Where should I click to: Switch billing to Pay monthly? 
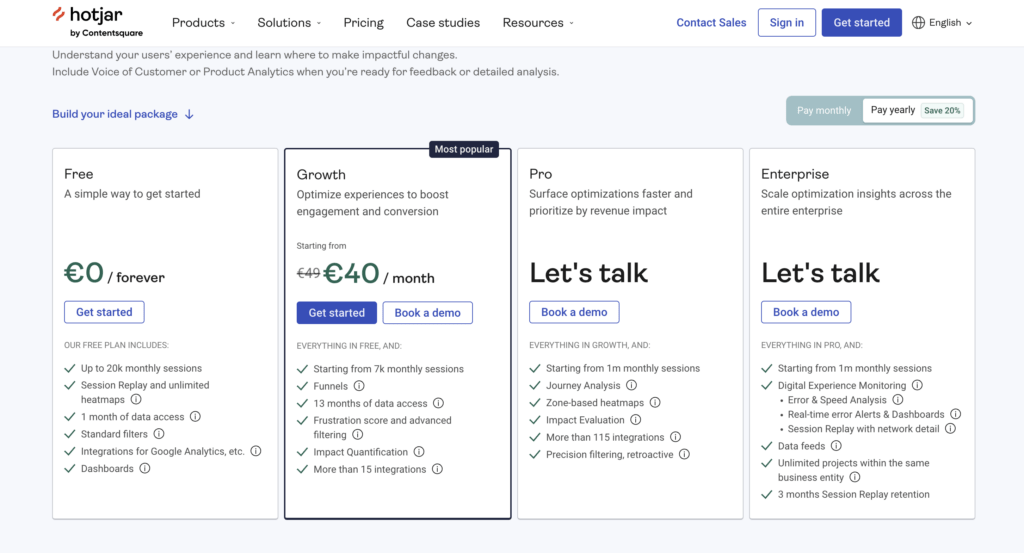[824, 111]
